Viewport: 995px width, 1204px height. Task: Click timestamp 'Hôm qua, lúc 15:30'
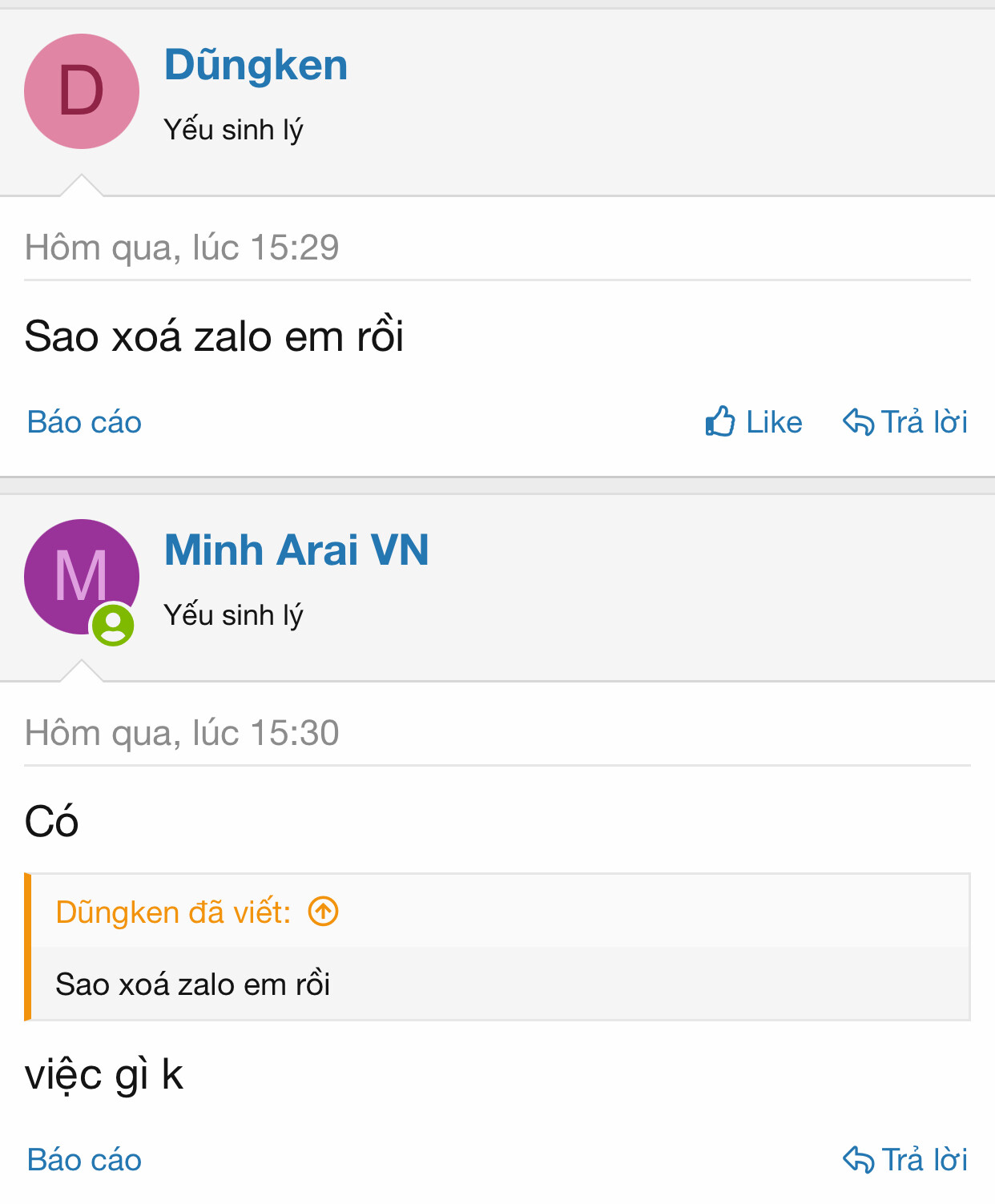(182, 733)
